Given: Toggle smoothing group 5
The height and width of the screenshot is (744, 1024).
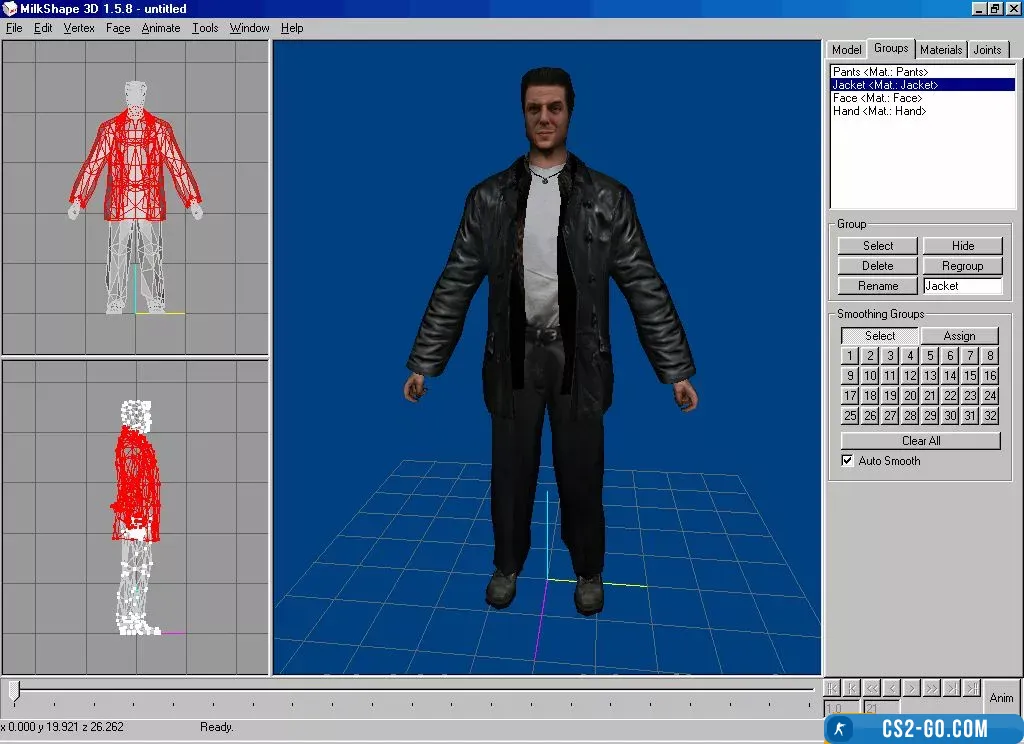Looking at the screenshot, I should click(930, 356).
